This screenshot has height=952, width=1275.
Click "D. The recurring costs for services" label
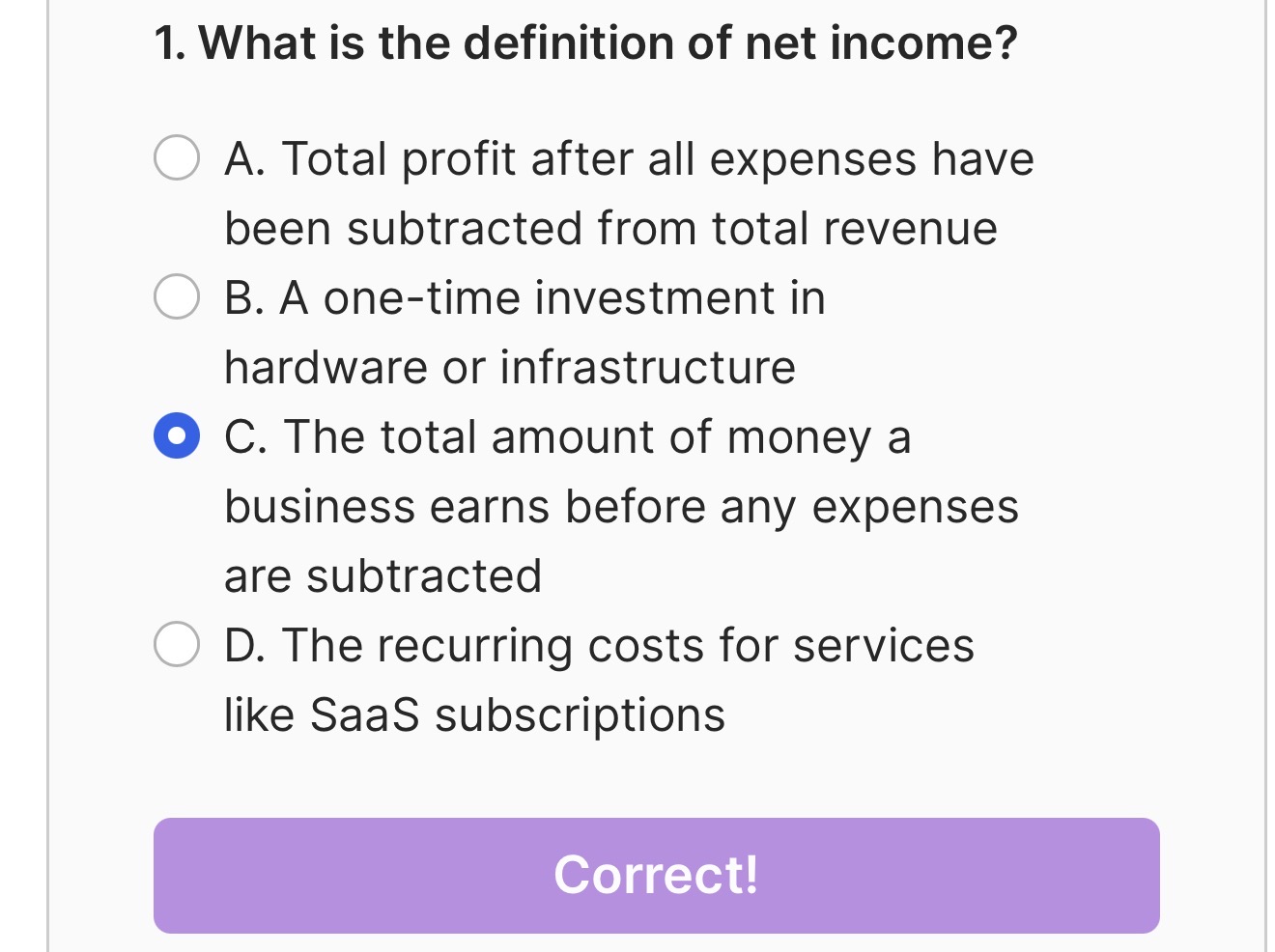click(599, 645)
